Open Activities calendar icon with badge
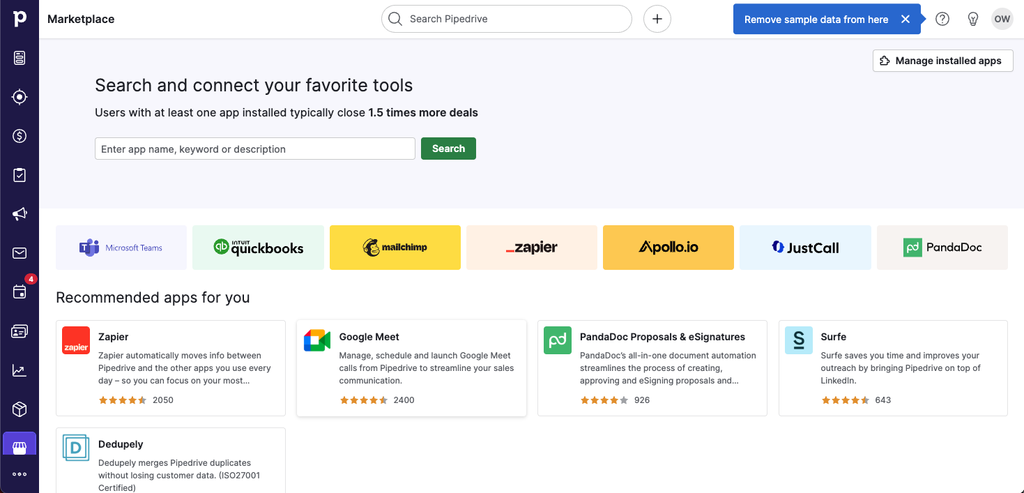Image resolution: width=1024 pixels, height=493 pixels. coord(19,292)
